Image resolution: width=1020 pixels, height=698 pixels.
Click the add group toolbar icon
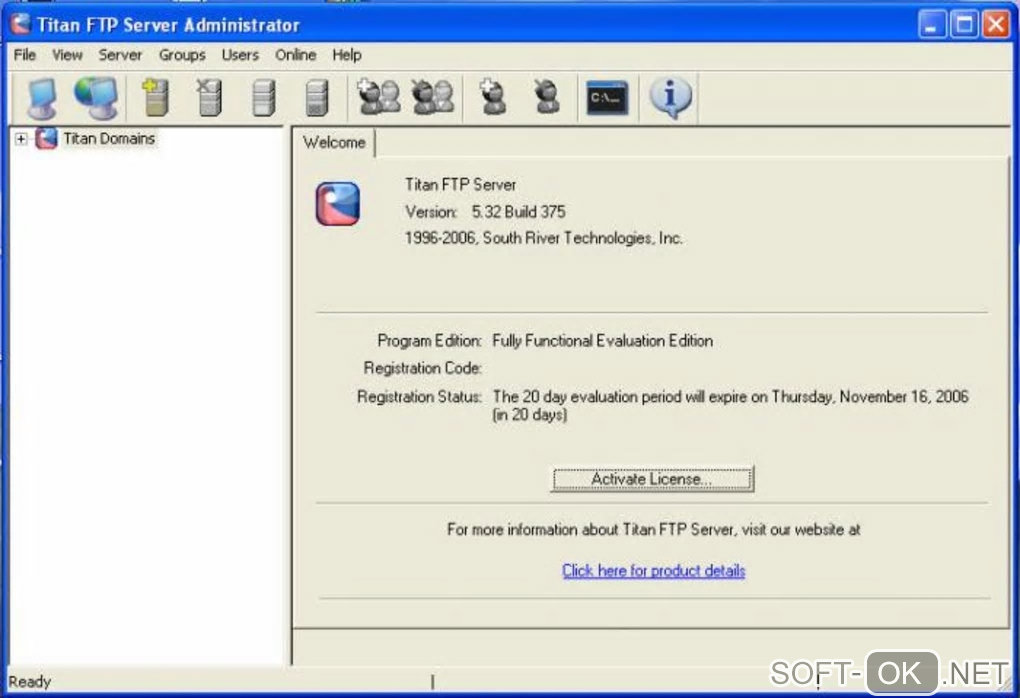coord(379,97)
